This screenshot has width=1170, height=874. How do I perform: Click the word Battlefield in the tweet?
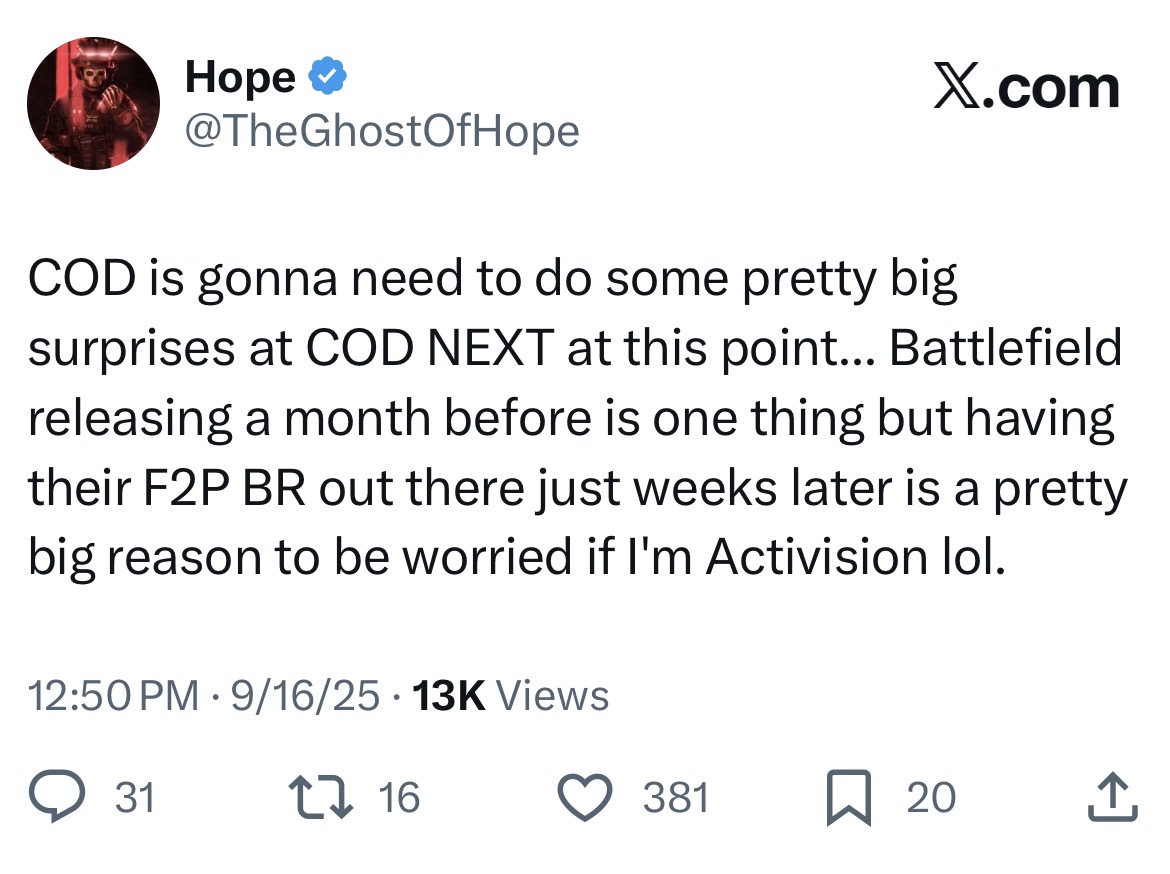[x=1005, y=348]
